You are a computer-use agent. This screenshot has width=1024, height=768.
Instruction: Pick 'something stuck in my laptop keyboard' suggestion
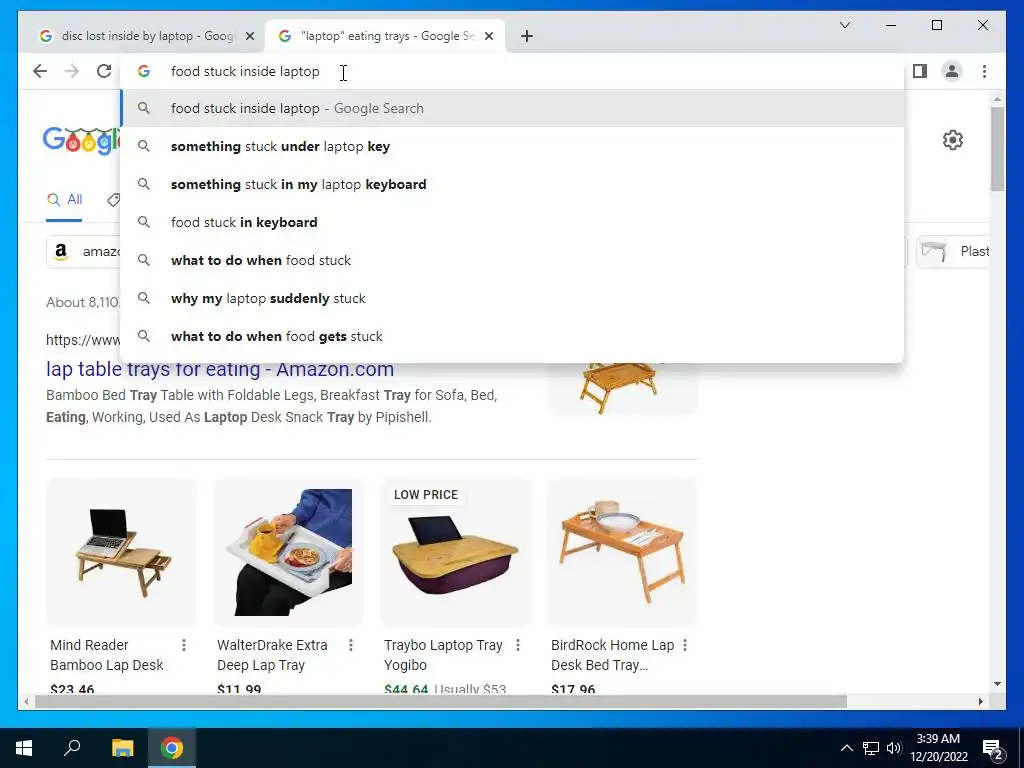click(x=513, y=184)
